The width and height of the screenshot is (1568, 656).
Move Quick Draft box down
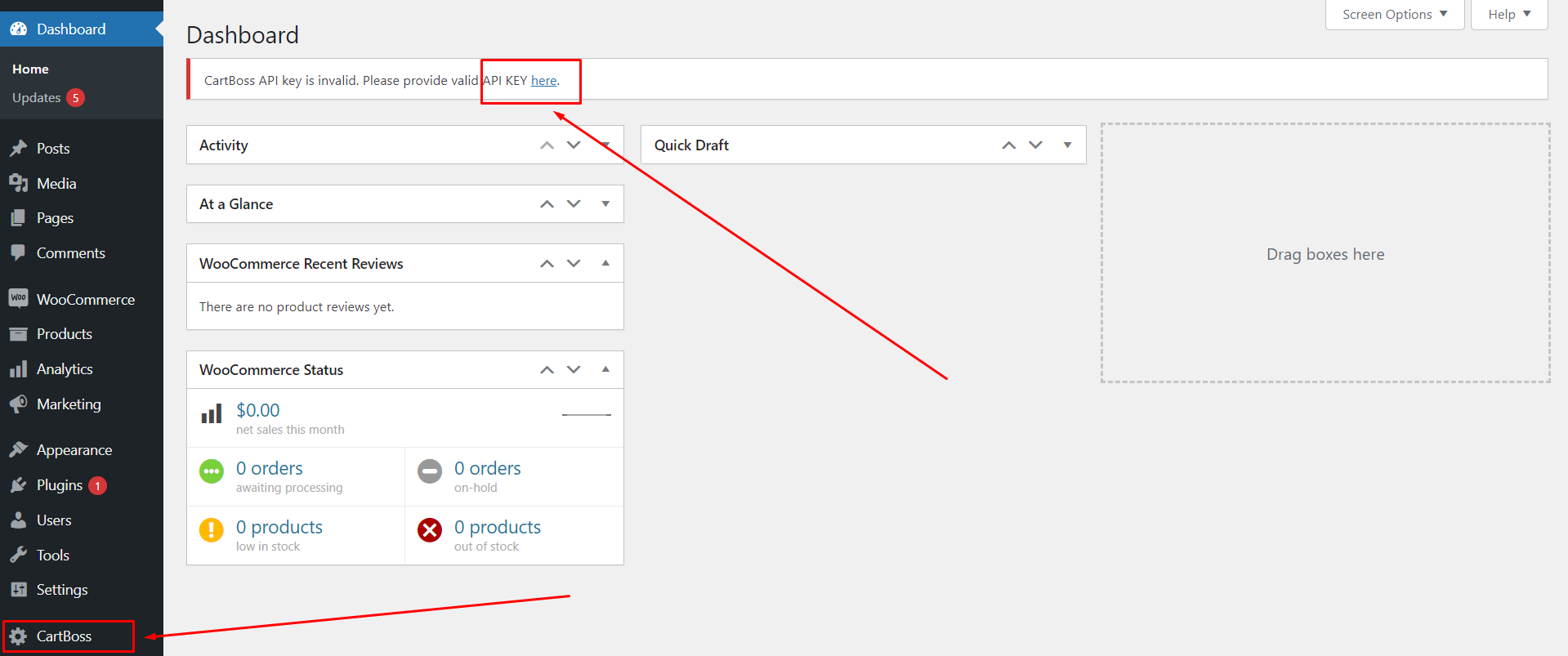tap(1036, 145)
